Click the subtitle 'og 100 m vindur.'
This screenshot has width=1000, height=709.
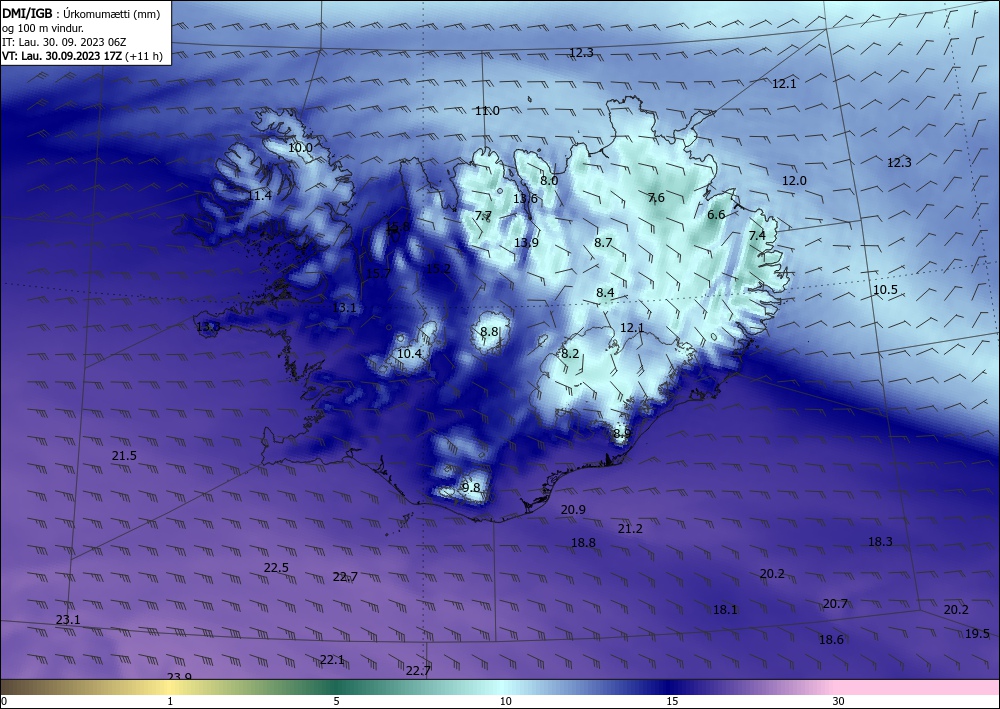pyautogui.click(x=43, y=28)
